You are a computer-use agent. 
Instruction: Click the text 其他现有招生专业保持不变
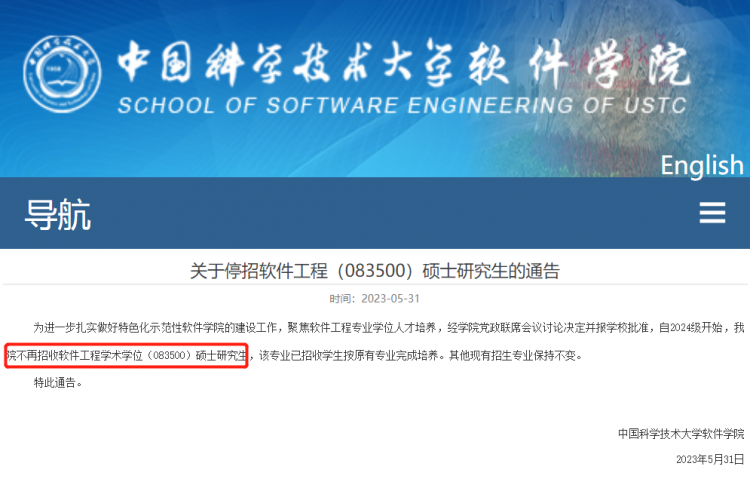click(512, 355)
